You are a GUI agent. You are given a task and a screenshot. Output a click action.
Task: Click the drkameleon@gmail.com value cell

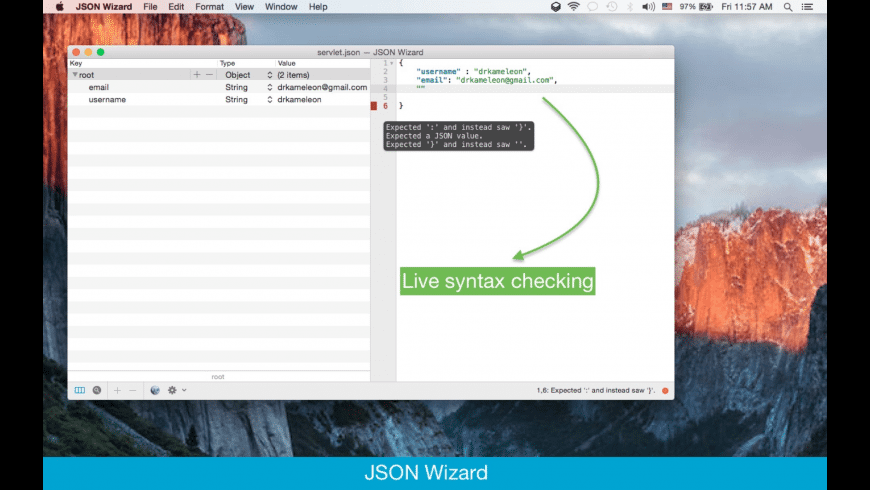coord(322,87)
